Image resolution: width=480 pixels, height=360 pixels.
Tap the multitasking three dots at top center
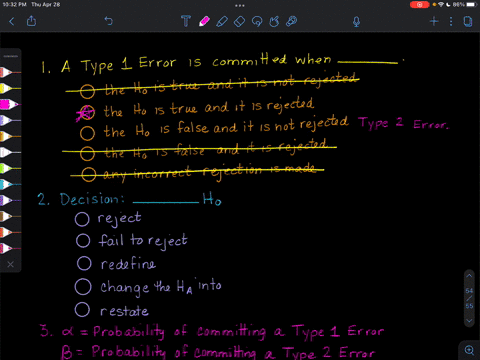click(x=240, y=5)
